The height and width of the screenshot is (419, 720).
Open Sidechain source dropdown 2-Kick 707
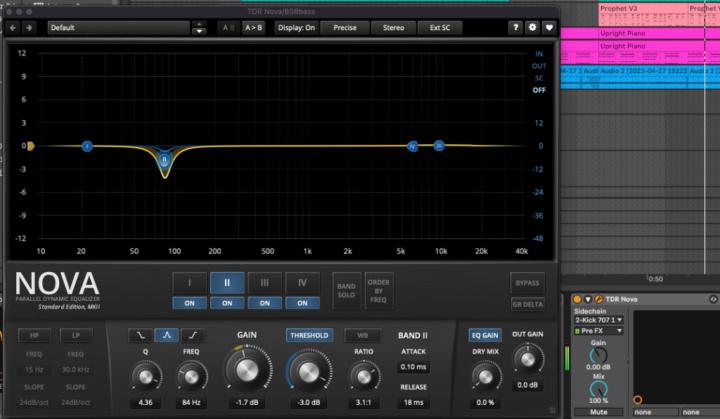600,319
